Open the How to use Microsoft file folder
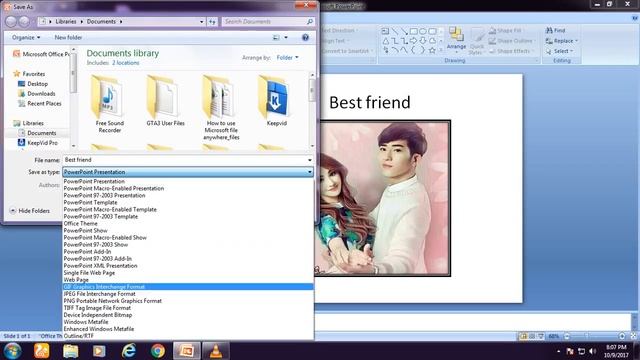 (x=221, y=108)
